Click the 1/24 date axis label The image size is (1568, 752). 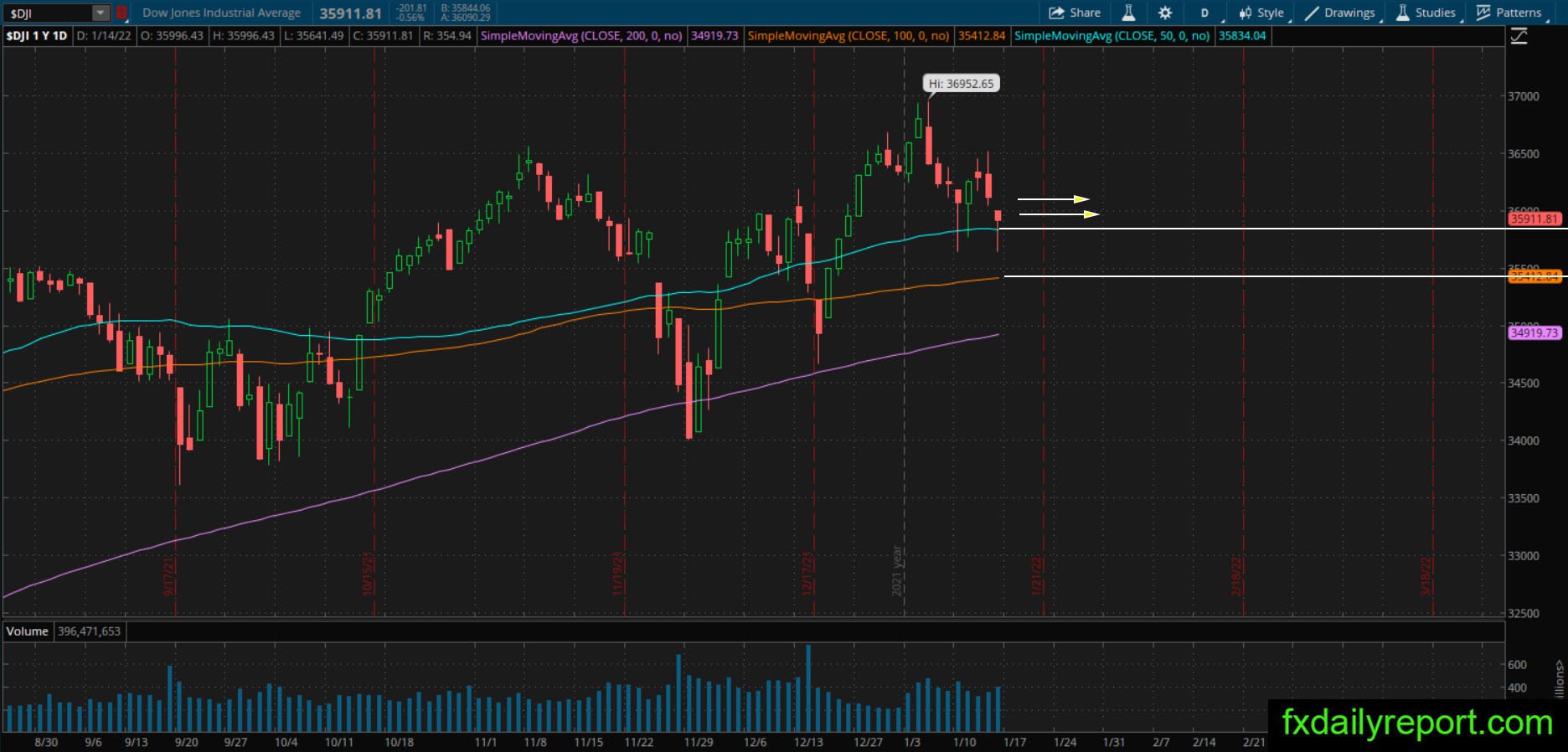coord(1065,742)
